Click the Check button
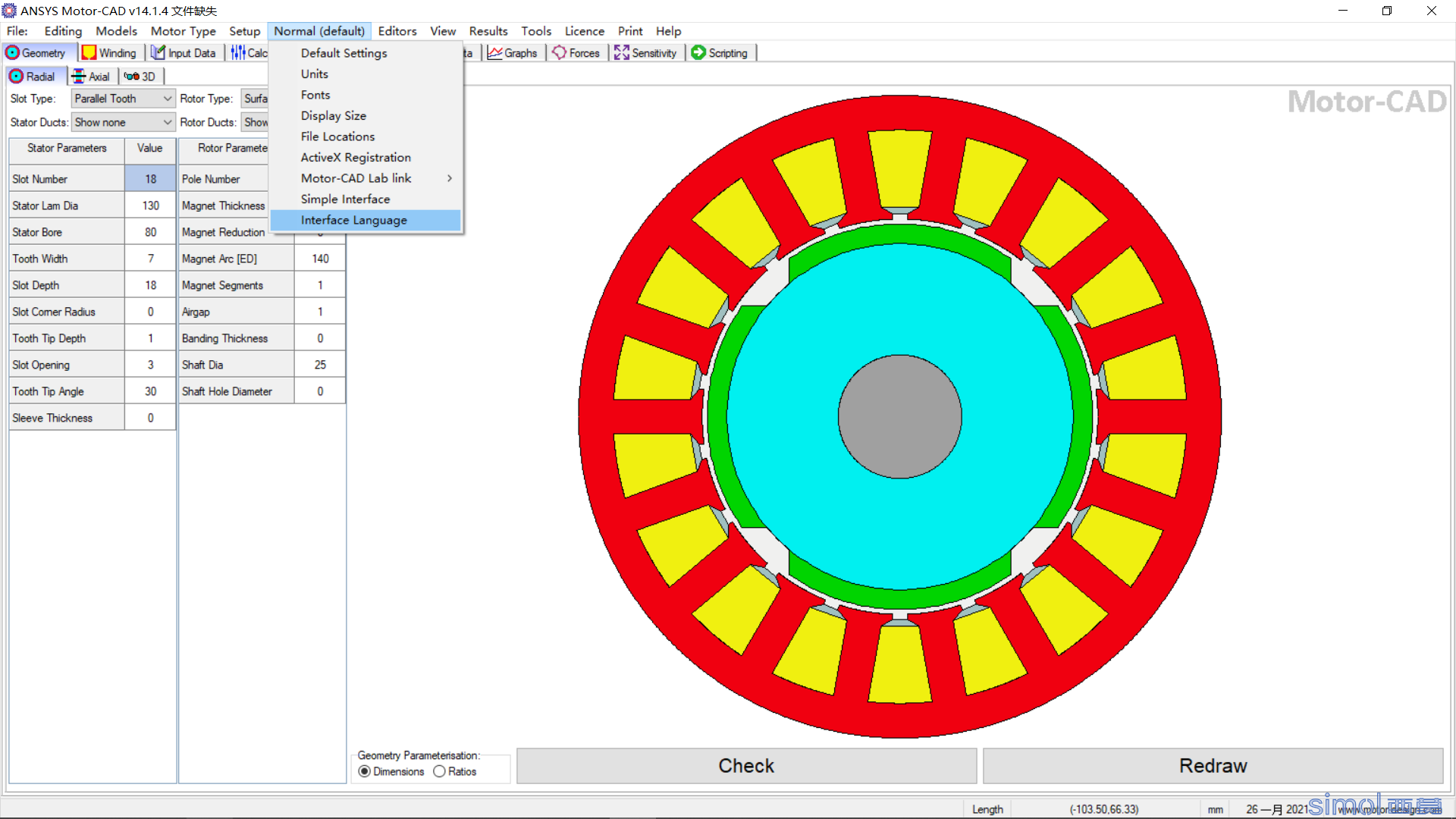Screen dimensions: 1456x819 [746, 766]
